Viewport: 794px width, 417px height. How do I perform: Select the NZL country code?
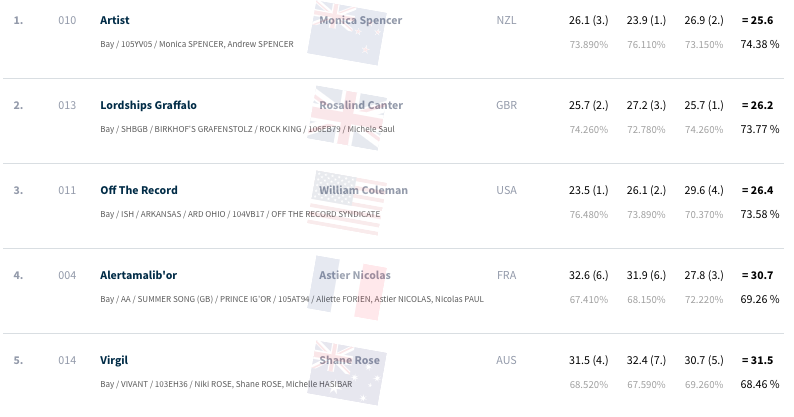[506, 20]
